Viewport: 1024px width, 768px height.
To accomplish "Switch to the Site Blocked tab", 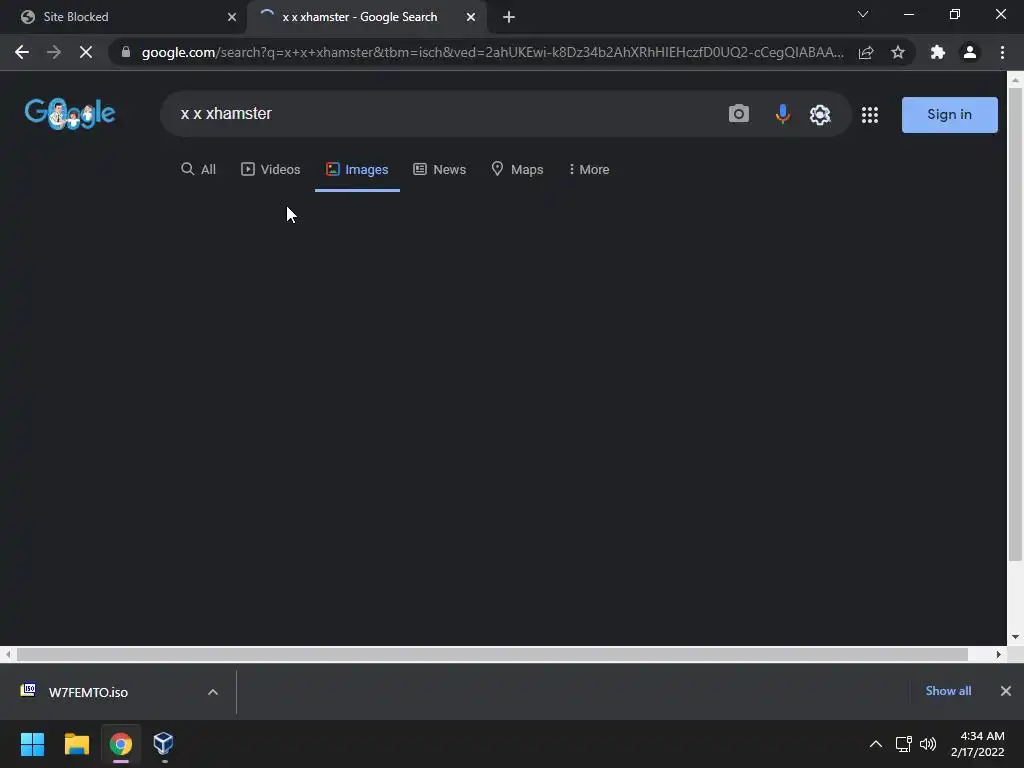I will (123, 17).
